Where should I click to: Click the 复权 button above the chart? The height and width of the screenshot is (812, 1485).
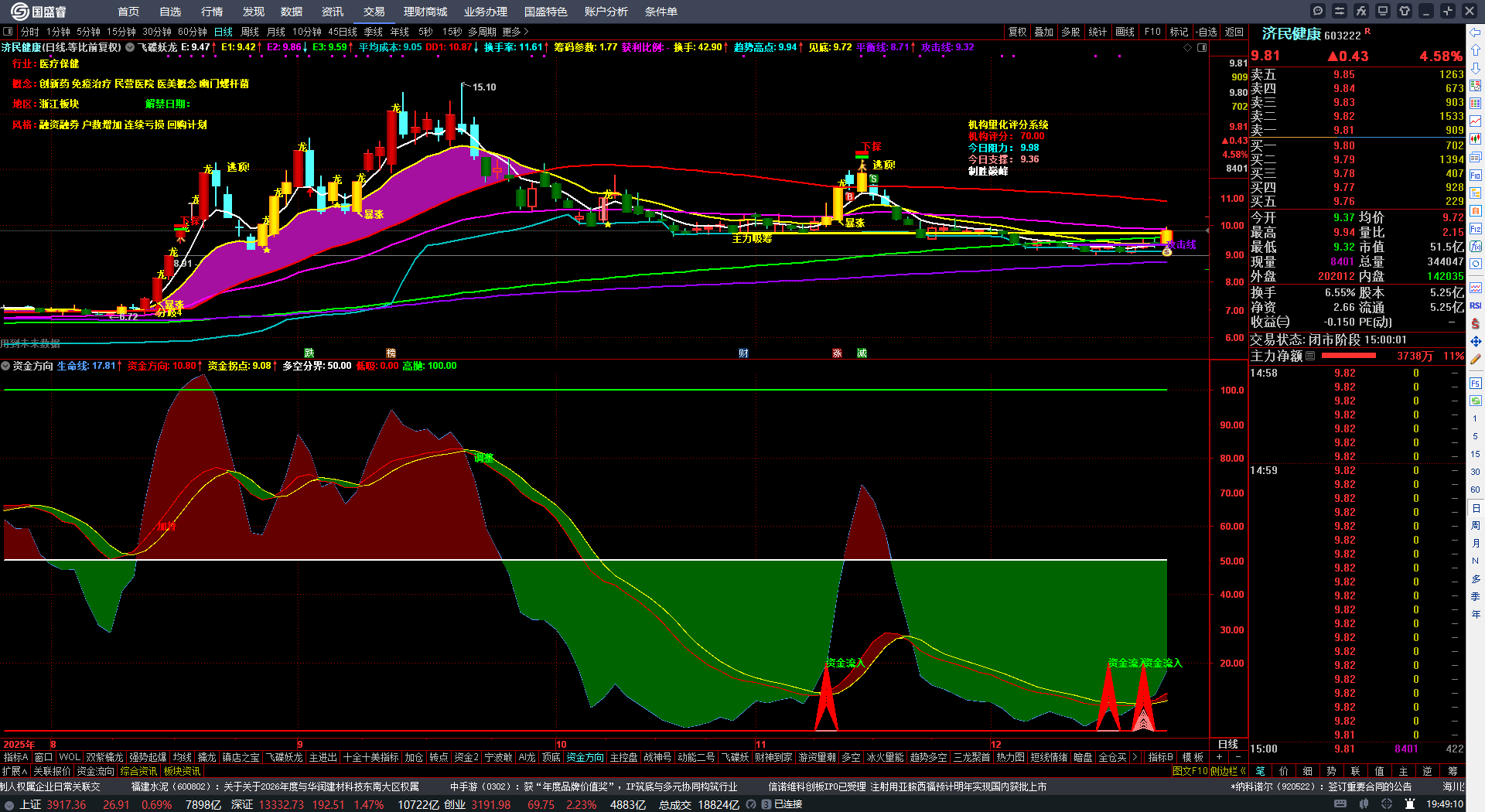click(x=1017, y=32)
